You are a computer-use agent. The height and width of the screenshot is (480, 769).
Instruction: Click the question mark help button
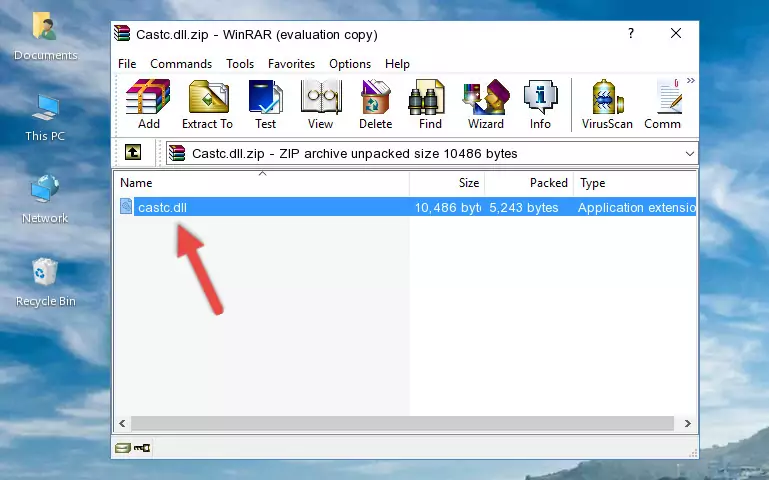(631, 33)
